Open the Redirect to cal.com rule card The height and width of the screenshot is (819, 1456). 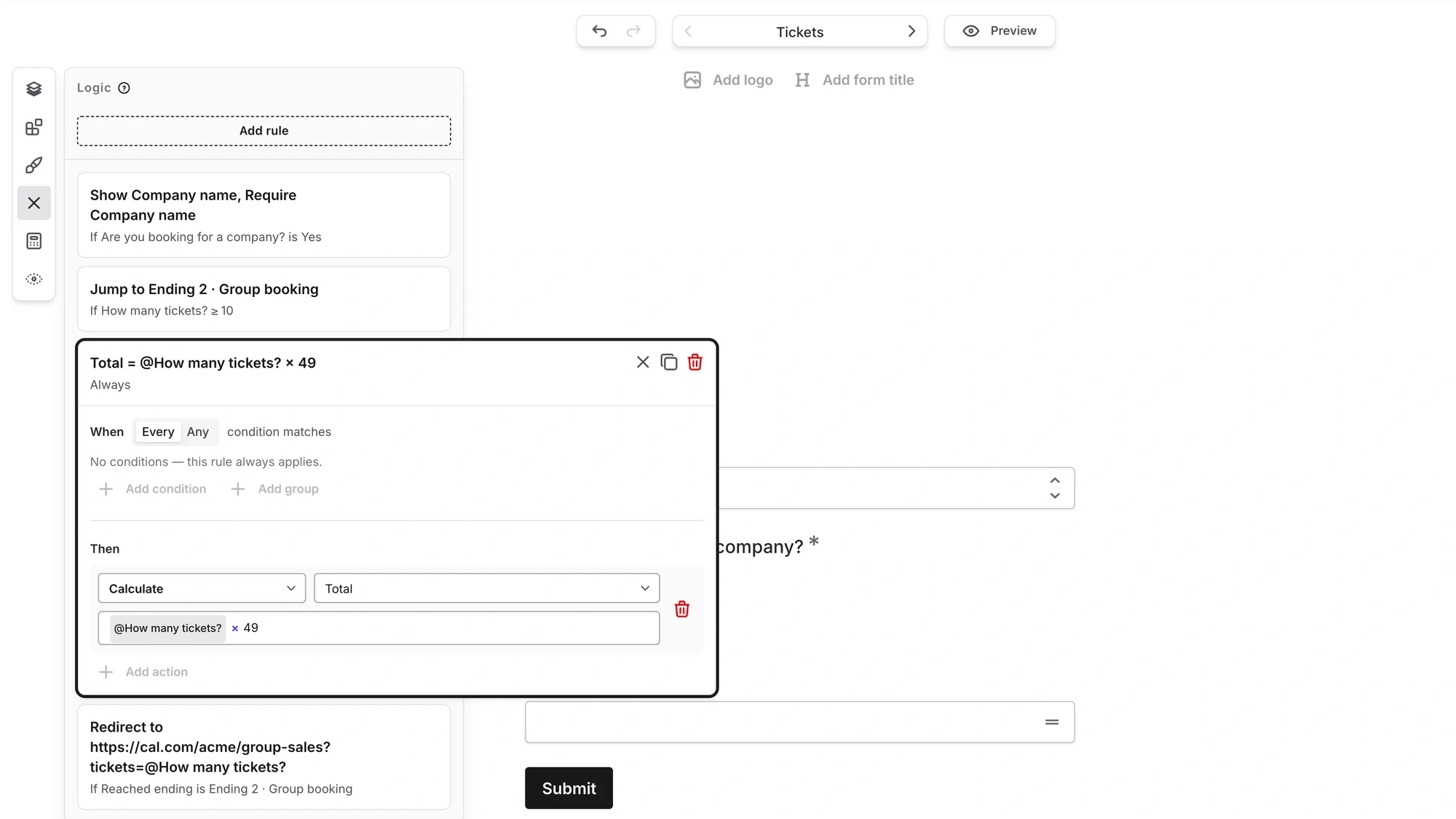tap(264, 757)
